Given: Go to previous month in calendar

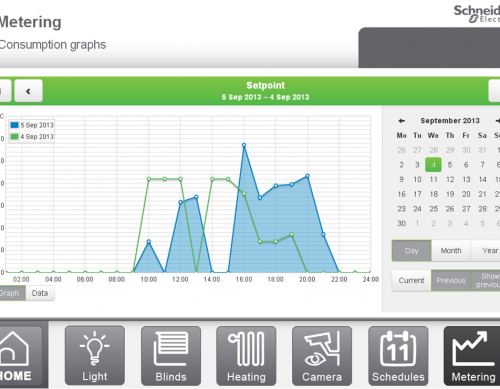Looking at the screenshot, I should pyautogui.click(x=402, y=121).
